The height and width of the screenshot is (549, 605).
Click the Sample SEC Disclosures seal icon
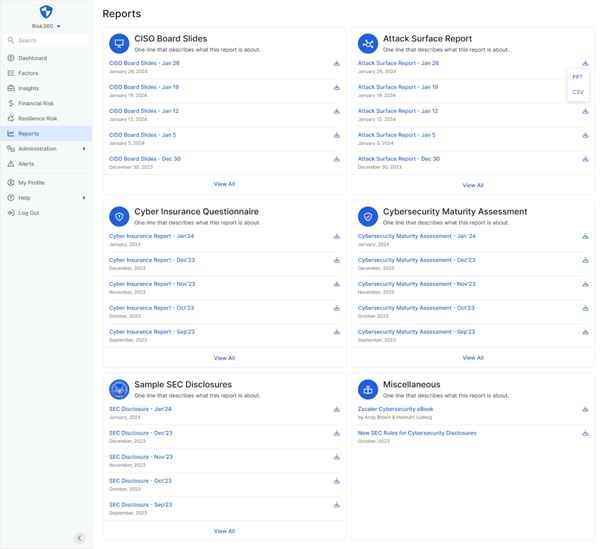click(x=119, y=389)
